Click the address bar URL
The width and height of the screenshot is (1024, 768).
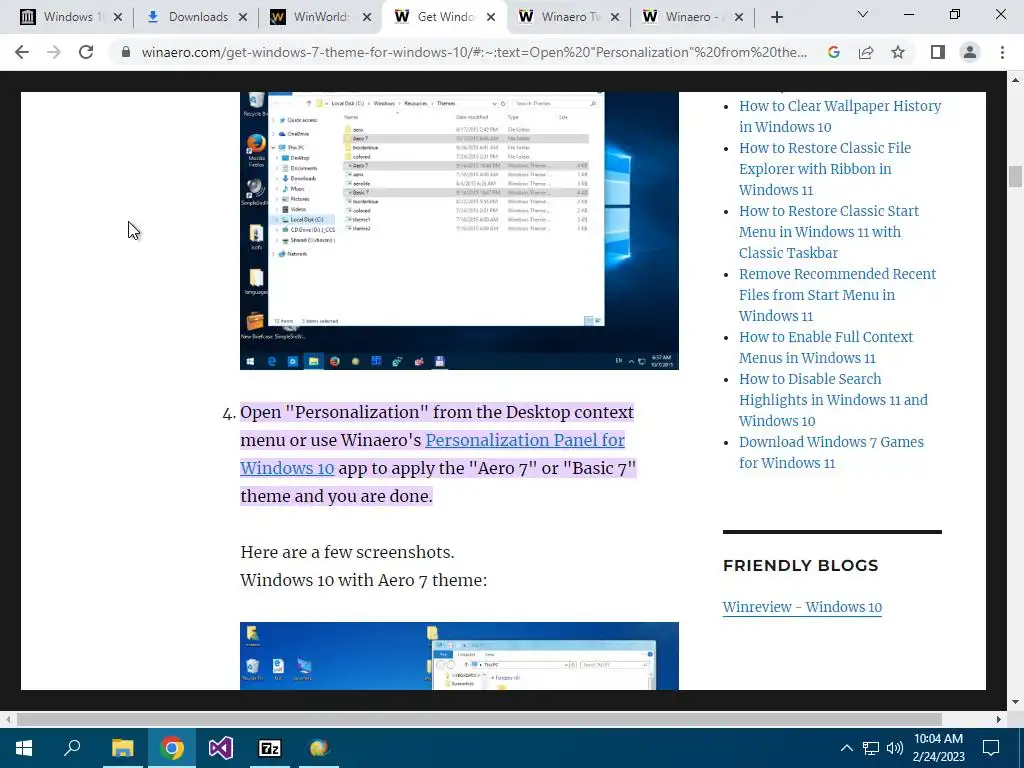(474, 52)
